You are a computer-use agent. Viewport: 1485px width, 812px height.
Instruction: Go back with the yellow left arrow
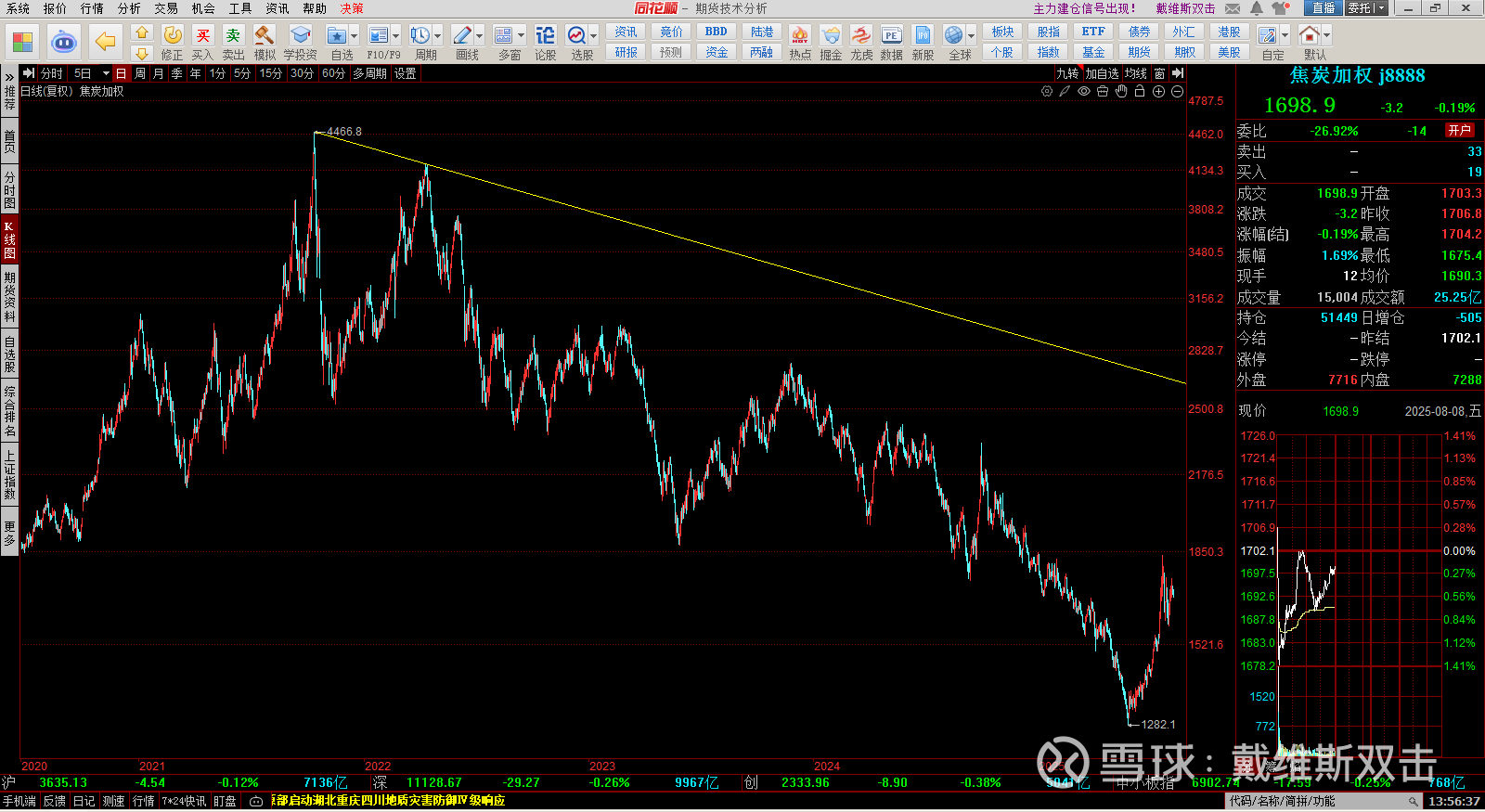(105, 42)
